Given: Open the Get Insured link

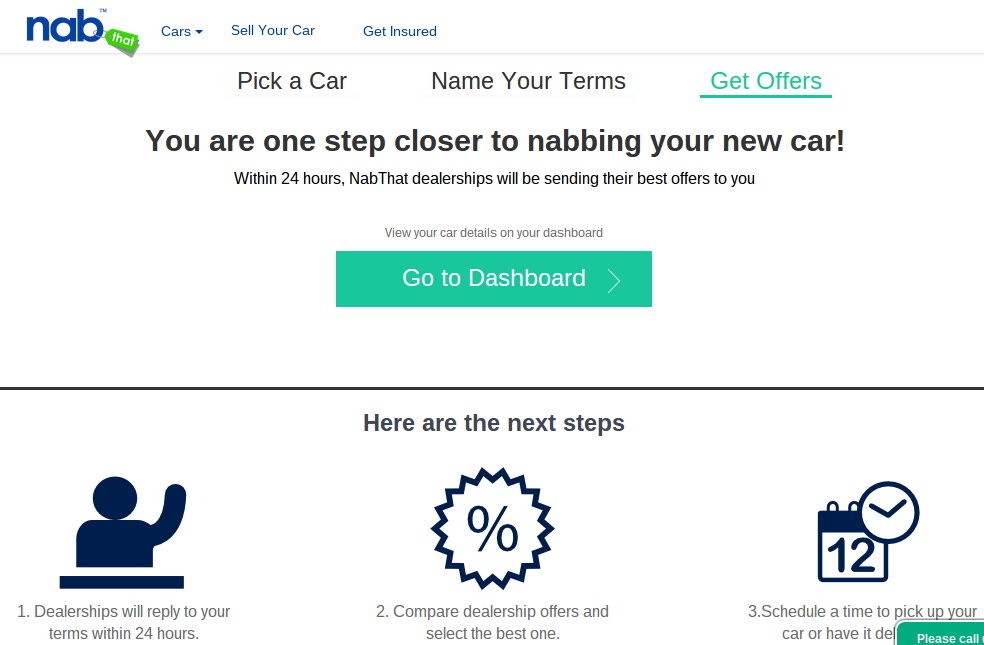Looking at the screenshot, I should click(400, 31).
